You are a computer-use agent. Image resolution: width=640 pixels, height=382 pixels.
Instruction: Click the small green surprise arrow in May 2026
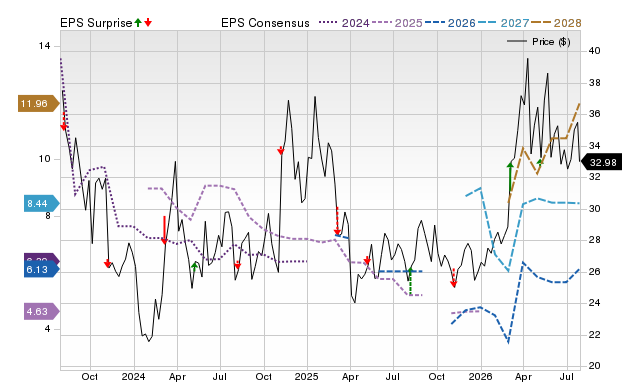(x=540, y=162)
